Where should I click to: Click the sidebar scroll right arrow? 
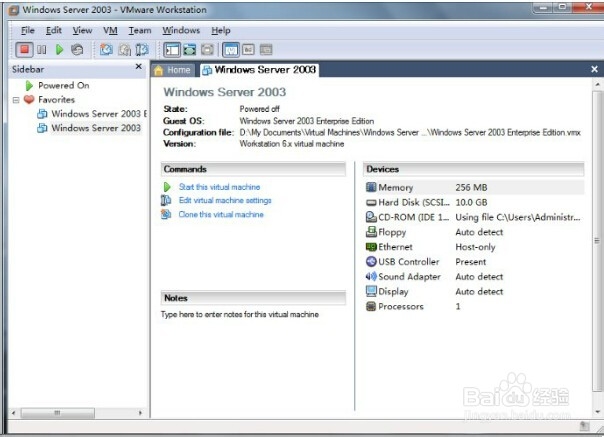[140, 413]
